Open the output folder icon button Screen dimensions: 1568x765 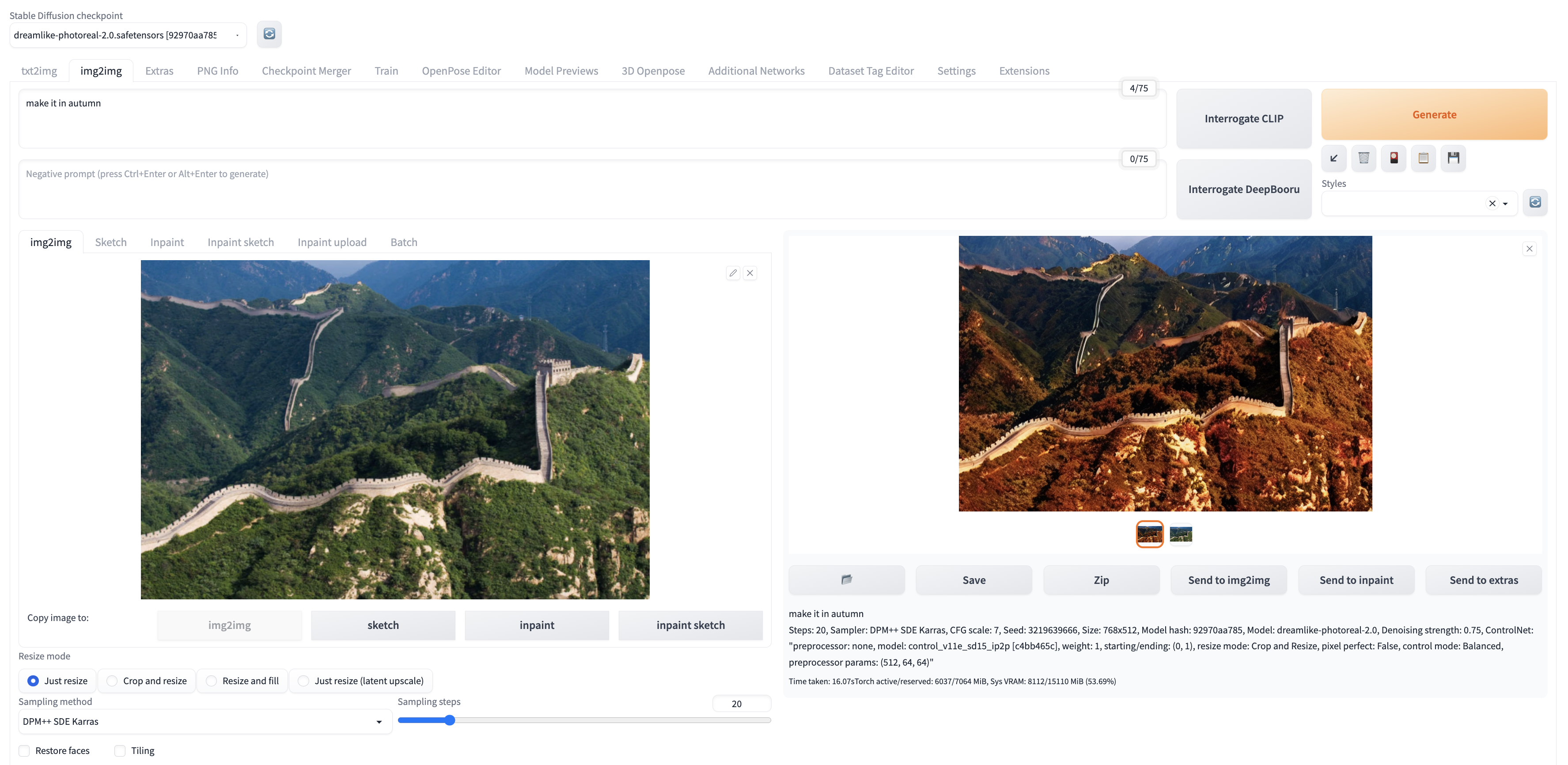[x=846, y=579]
